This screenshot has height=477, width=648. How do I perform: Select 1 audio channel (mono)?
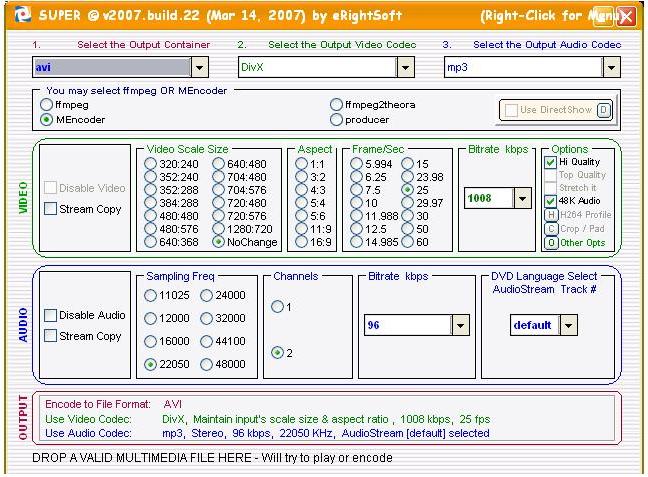click(277, 307)
